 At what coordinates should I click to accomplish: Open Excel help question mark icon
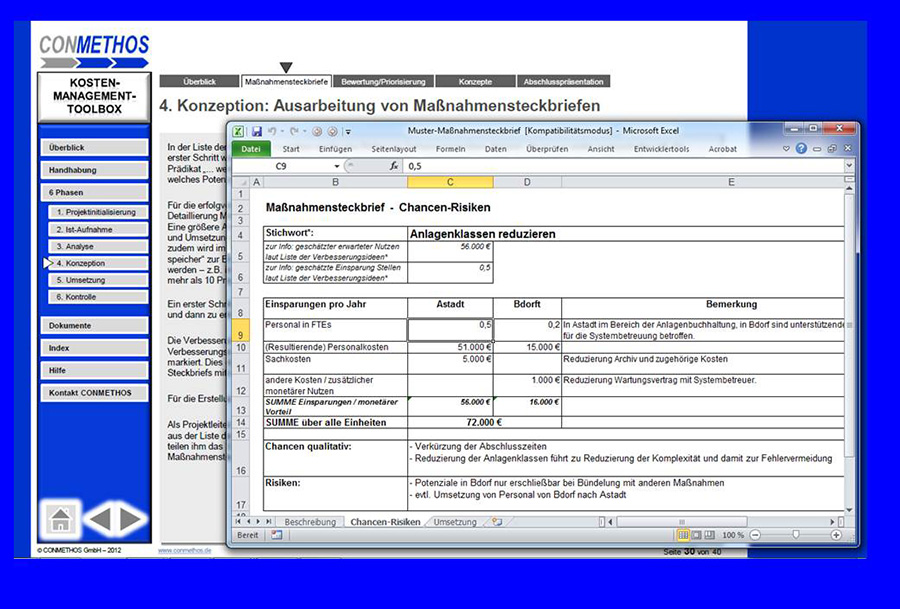point(802,148)
